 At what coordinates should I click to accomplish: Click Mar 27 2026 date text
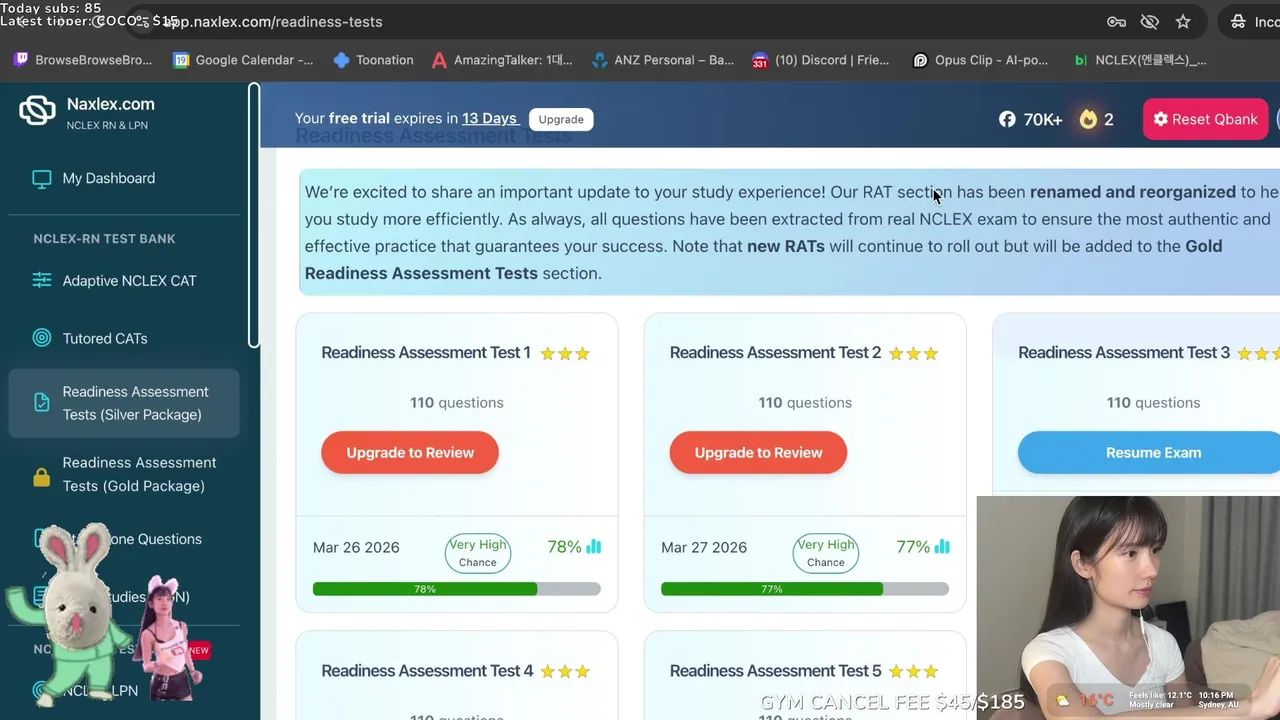pyautogui.click(x=704, y=547)
